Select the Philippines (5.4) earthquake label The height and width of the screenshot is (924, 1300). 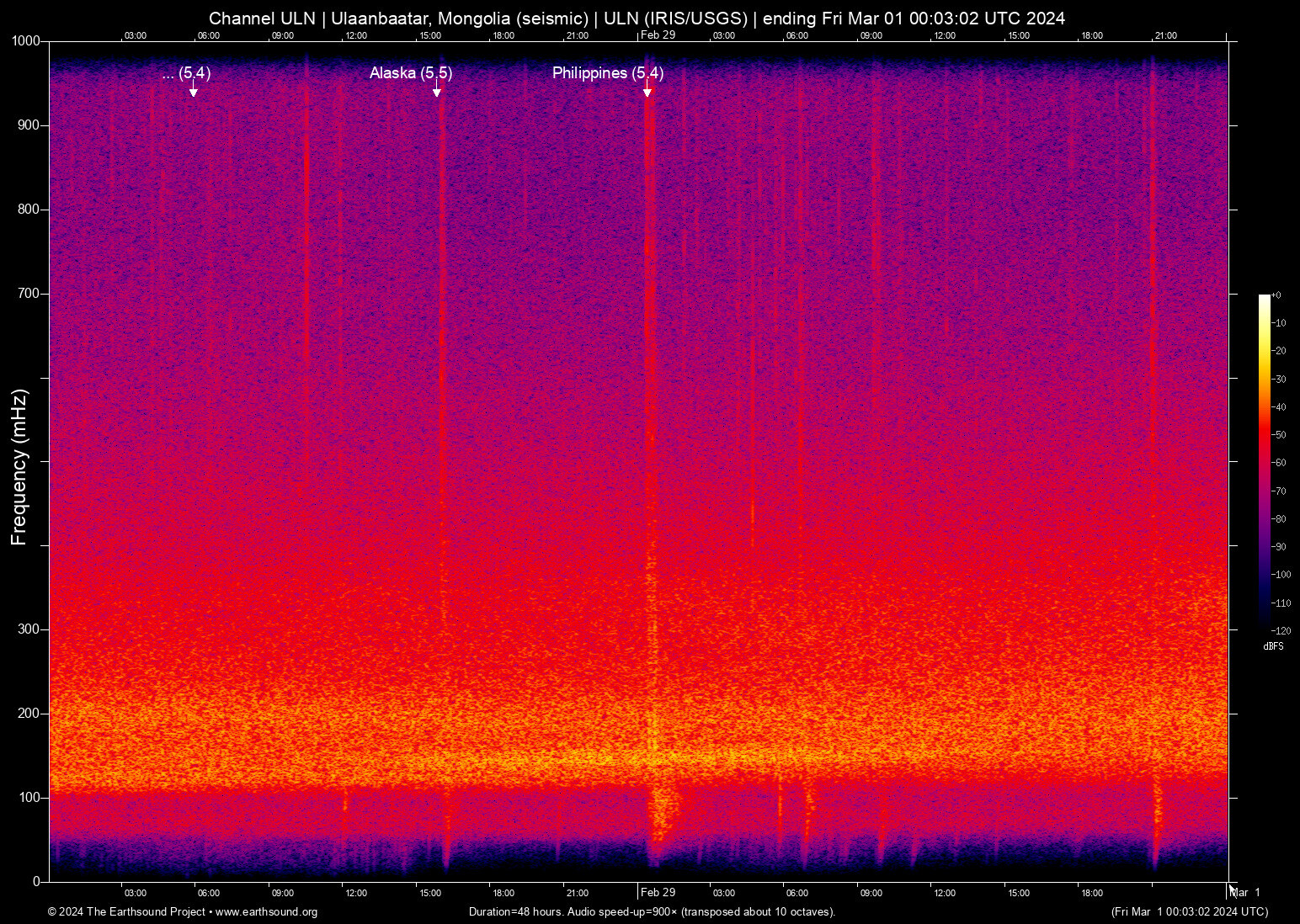point(608,73)
